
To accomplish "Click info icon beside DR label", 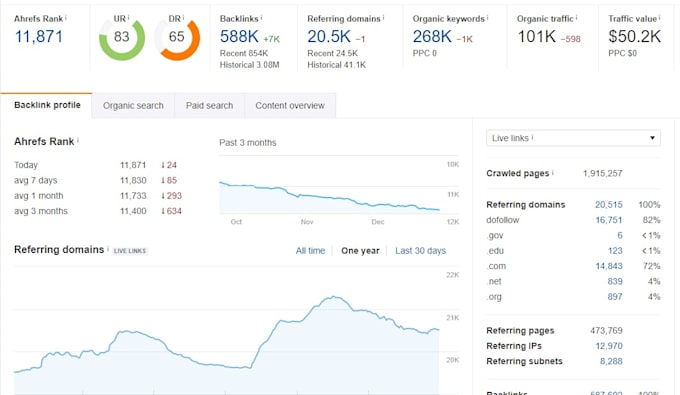I will (183, 17).
